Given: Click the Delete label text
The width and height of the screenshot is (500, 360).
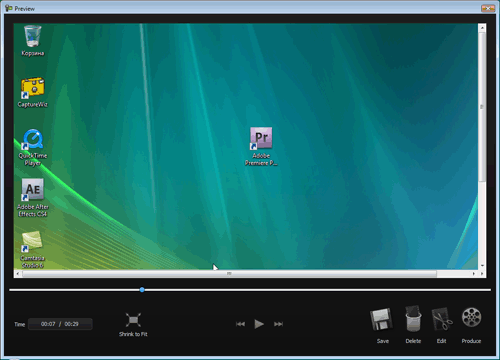Looking at the screenshot, I should [413, 341].
